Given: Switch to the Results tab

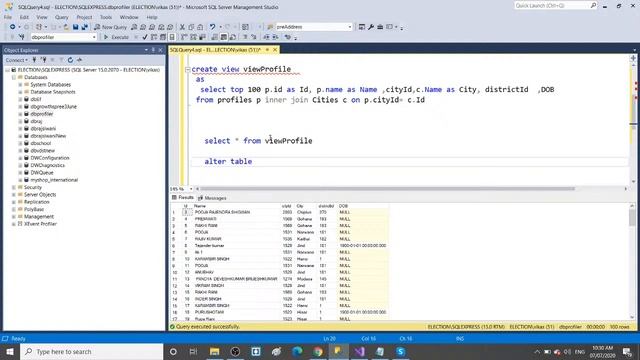Looking at the screenshot, I should pos(182,198).
